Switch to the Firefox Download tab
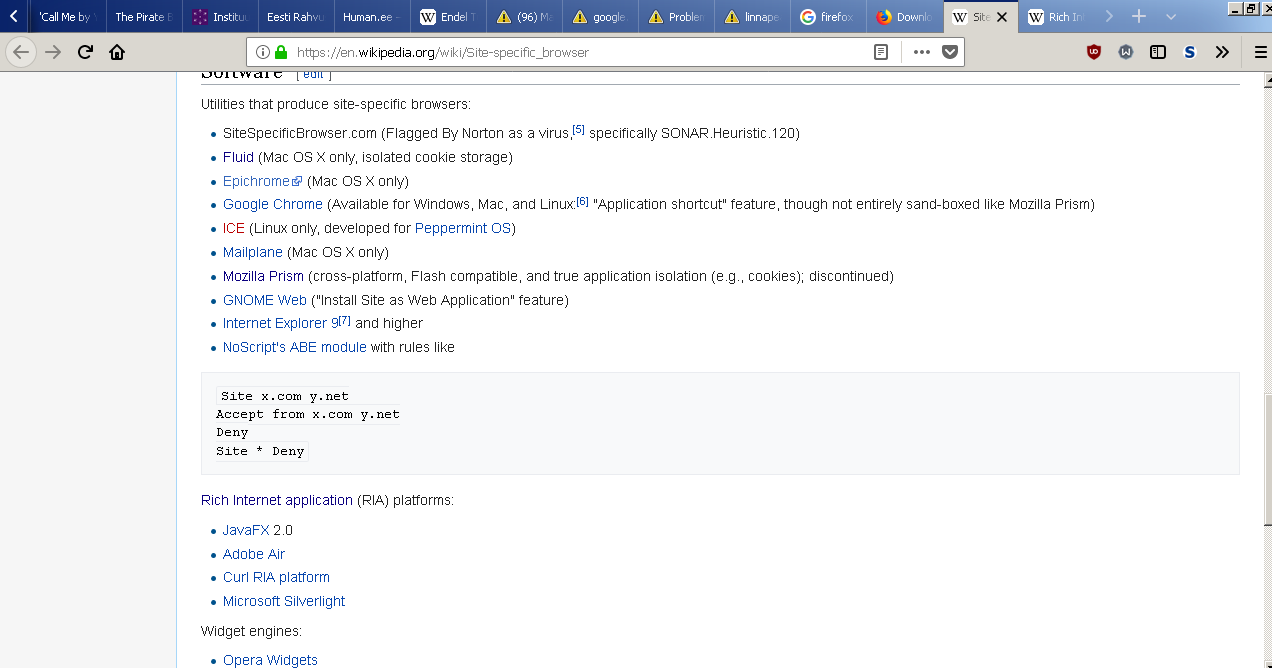The image size is (1272, 668). click(x=904, y=17)
